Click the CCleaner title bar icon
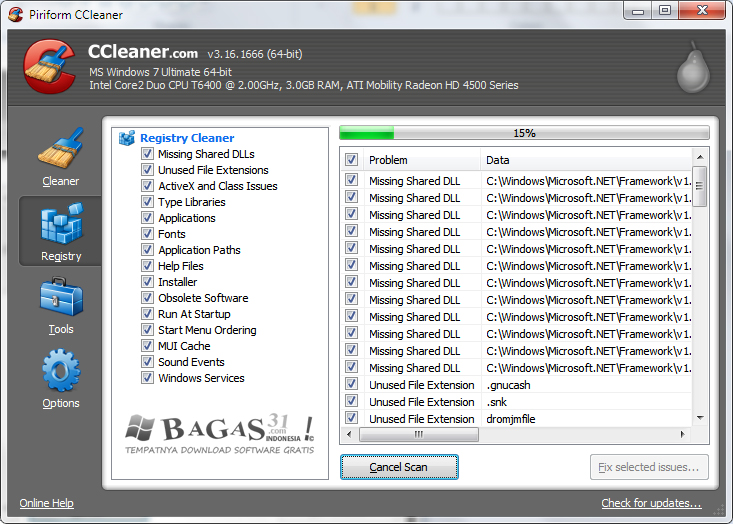Screen dimensions: 733x524 click(15, 14)
